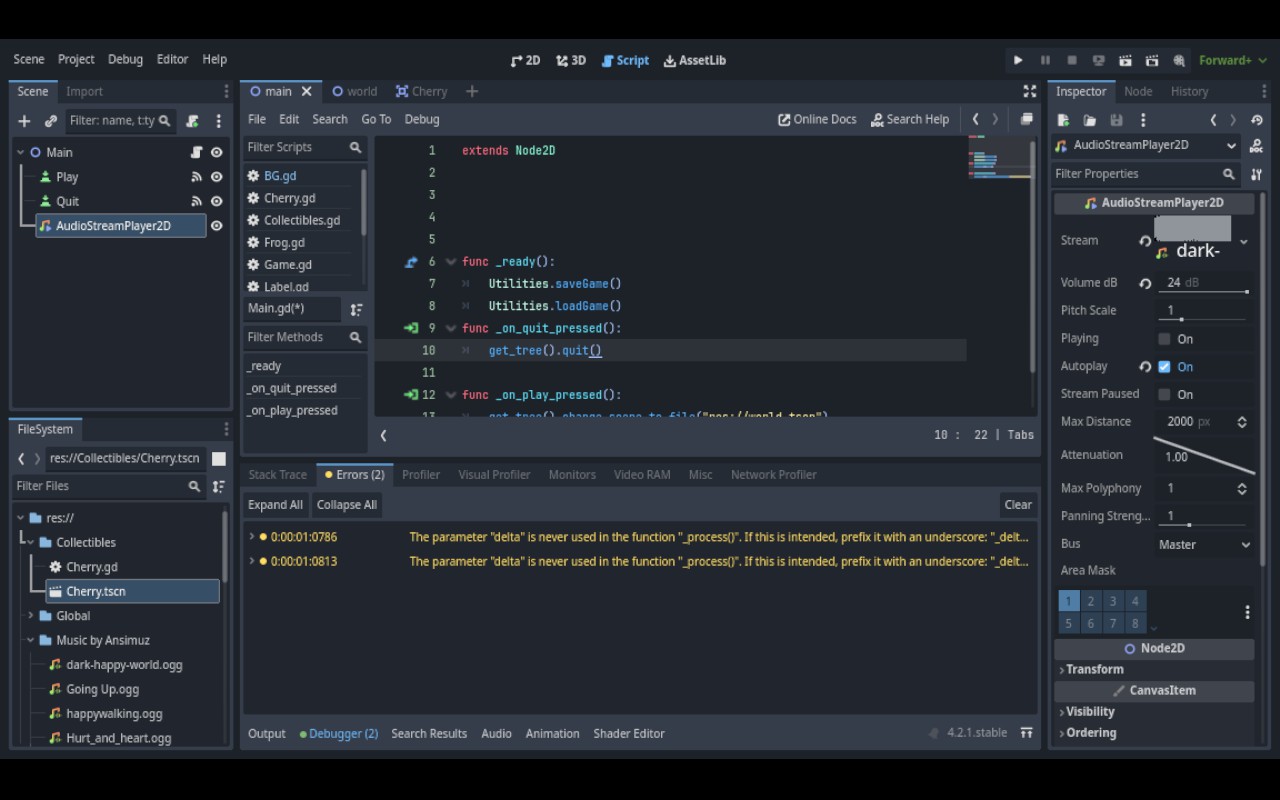Click the float script editor window icon
Screen dimensions: 1280x800
pyautogui.click(x=1026, y=119)
